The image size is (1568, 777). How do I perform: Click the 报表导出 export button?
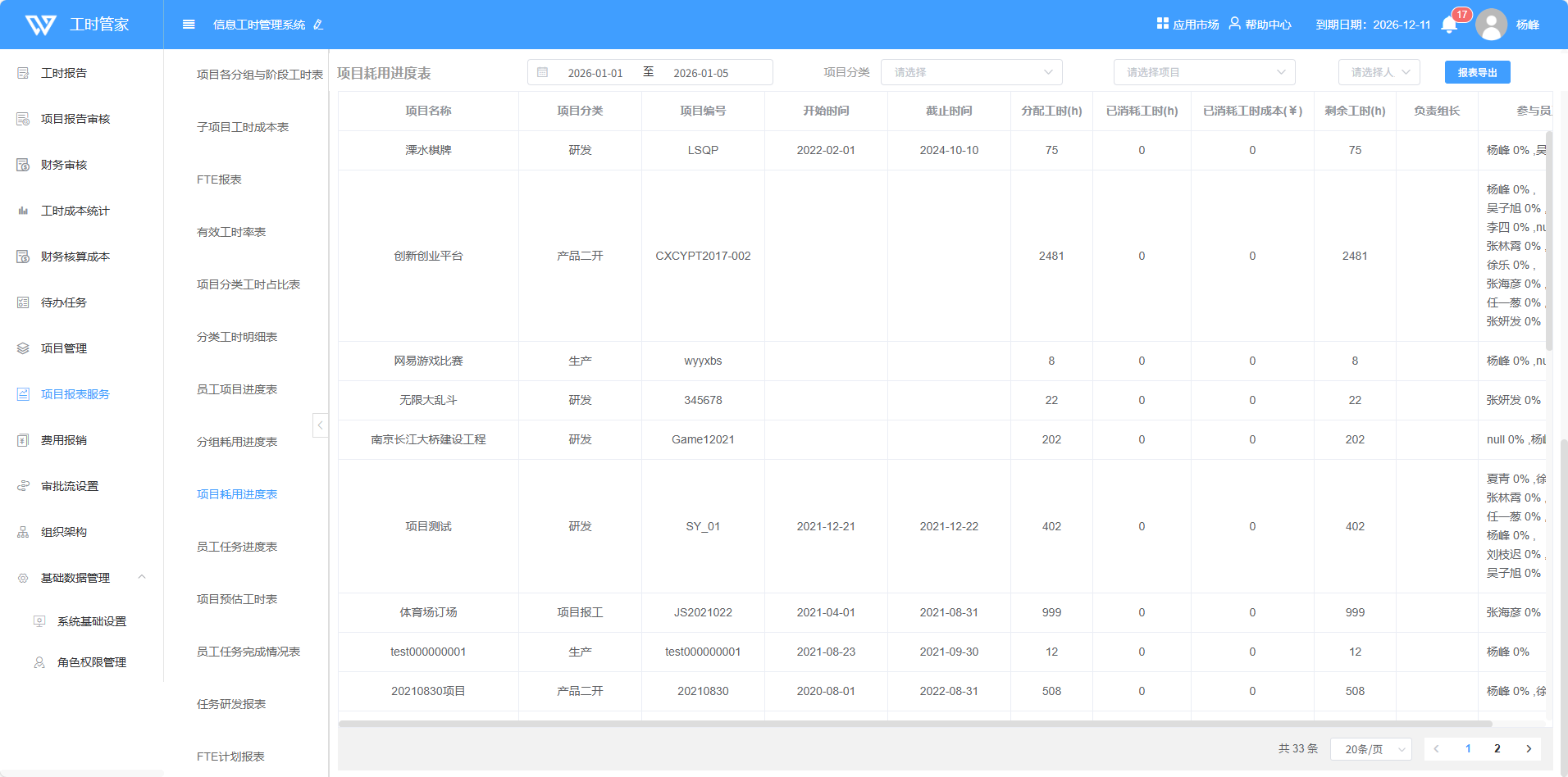[x=1477, y=73]
